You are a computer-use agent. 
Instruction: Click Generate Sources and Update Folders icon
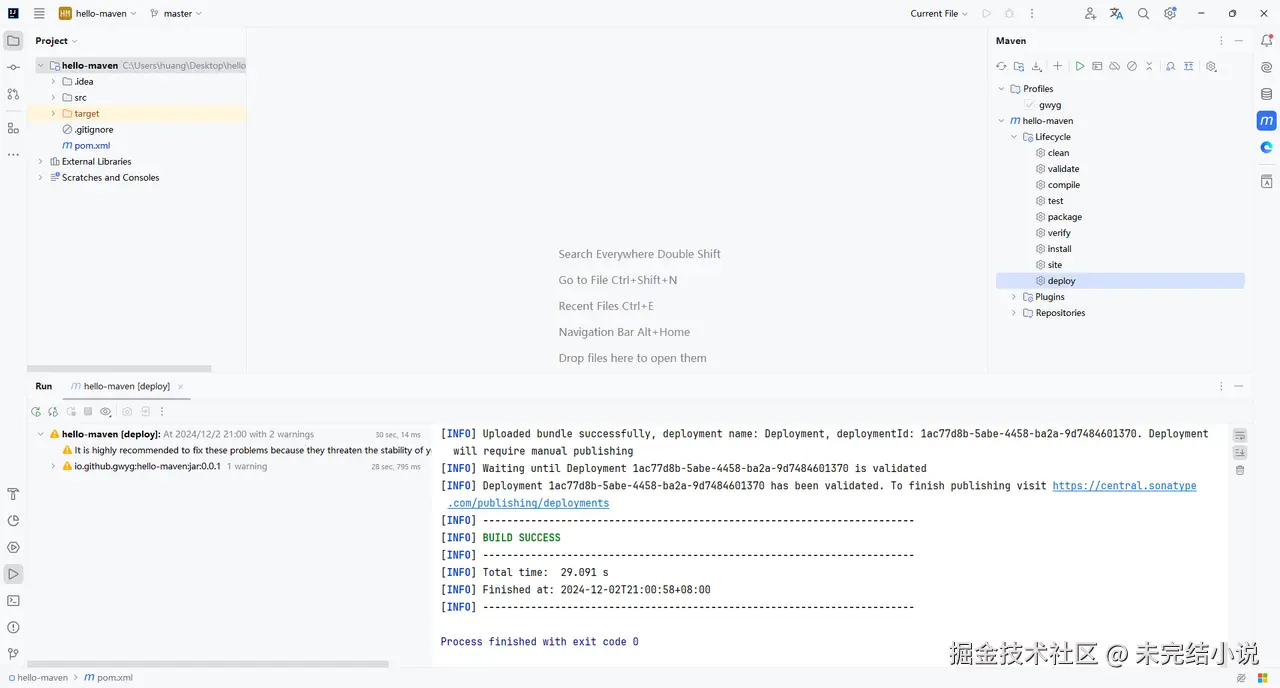coord(1018,66)
